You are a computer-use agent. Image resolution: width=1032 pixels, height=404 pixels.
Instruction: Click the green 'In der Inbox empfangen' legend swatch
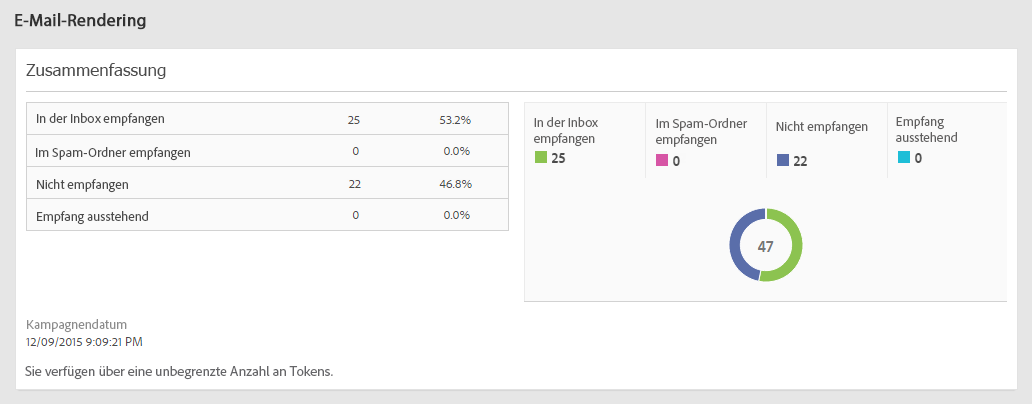click(541, 157)
